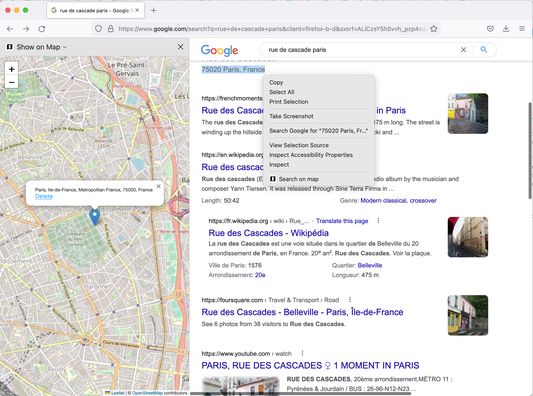Screen dimensions: 533x396
Task: Open options dots for foursquare result
Action: tap(350, 300)
